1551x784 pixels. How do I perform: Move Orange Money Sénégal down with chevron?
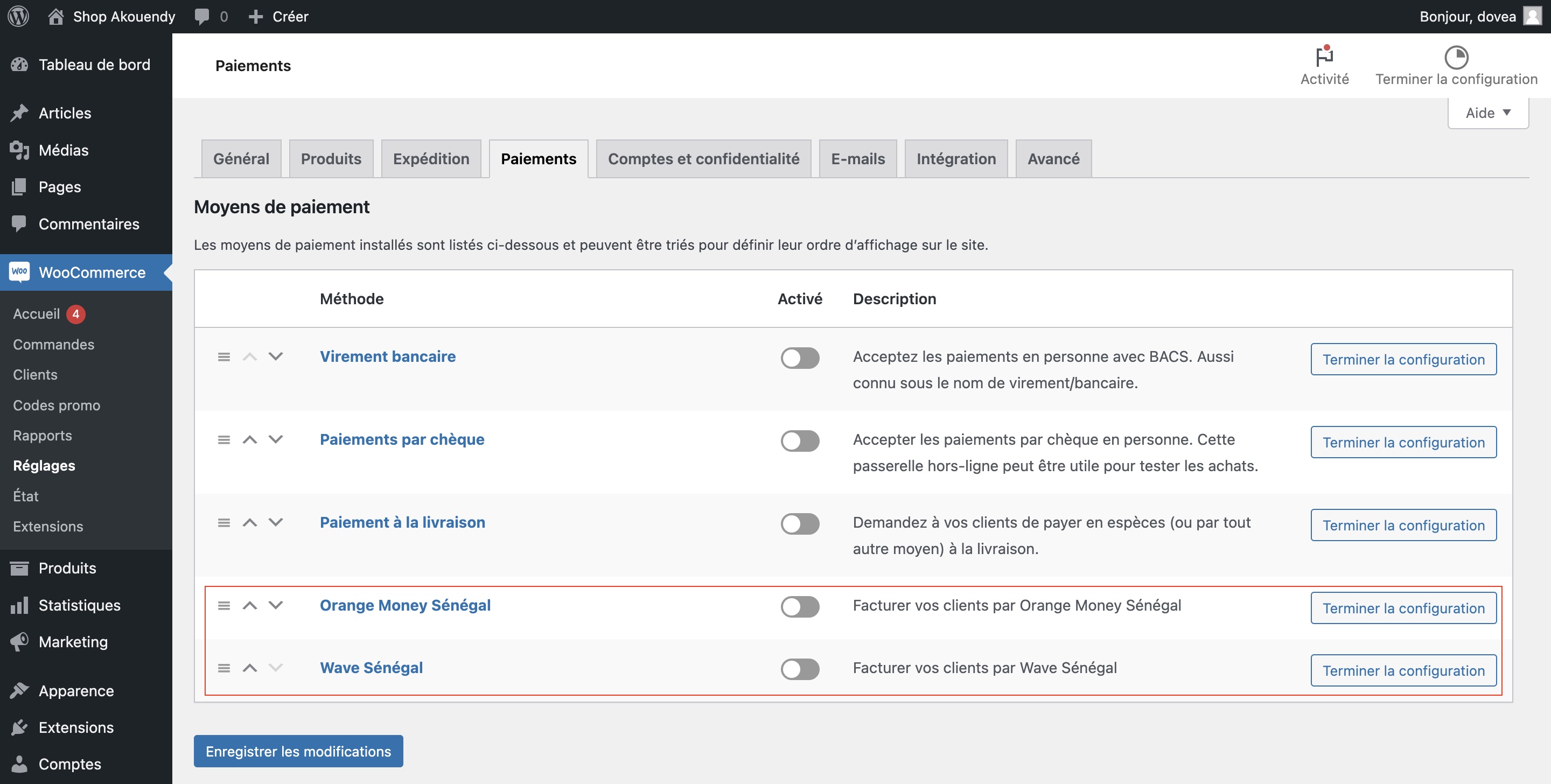[275, 605]
